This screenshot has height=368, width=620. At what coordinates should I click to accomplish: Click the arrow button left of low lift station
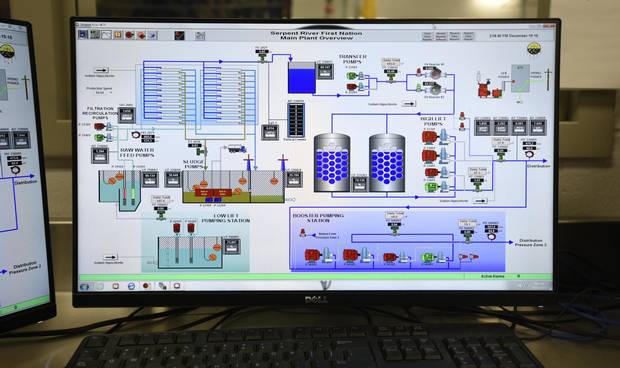[110, 257]
